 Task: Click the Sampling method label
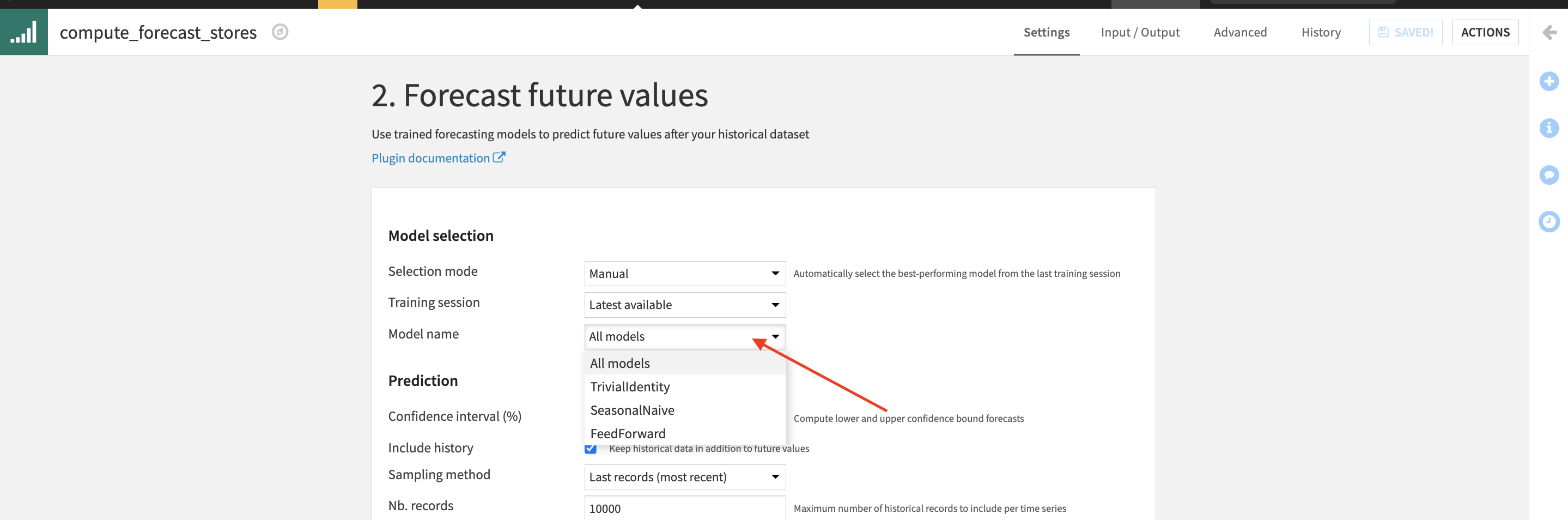click(439, 474)
